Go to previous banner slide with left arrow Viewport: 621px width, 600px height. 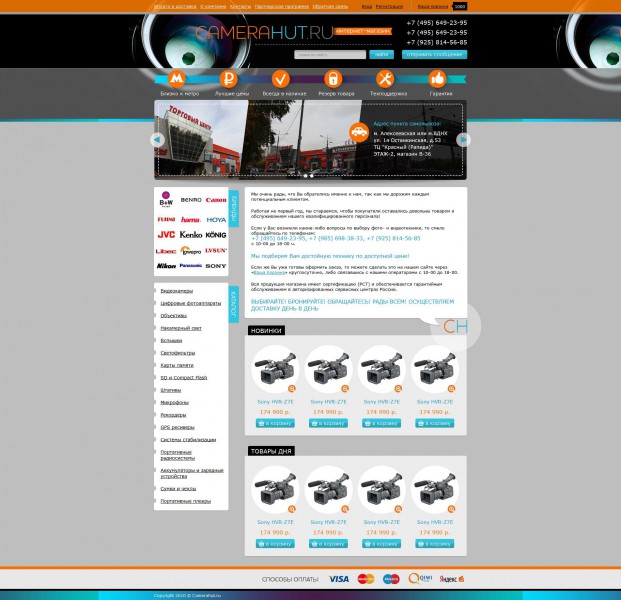(x=157, y=140)
